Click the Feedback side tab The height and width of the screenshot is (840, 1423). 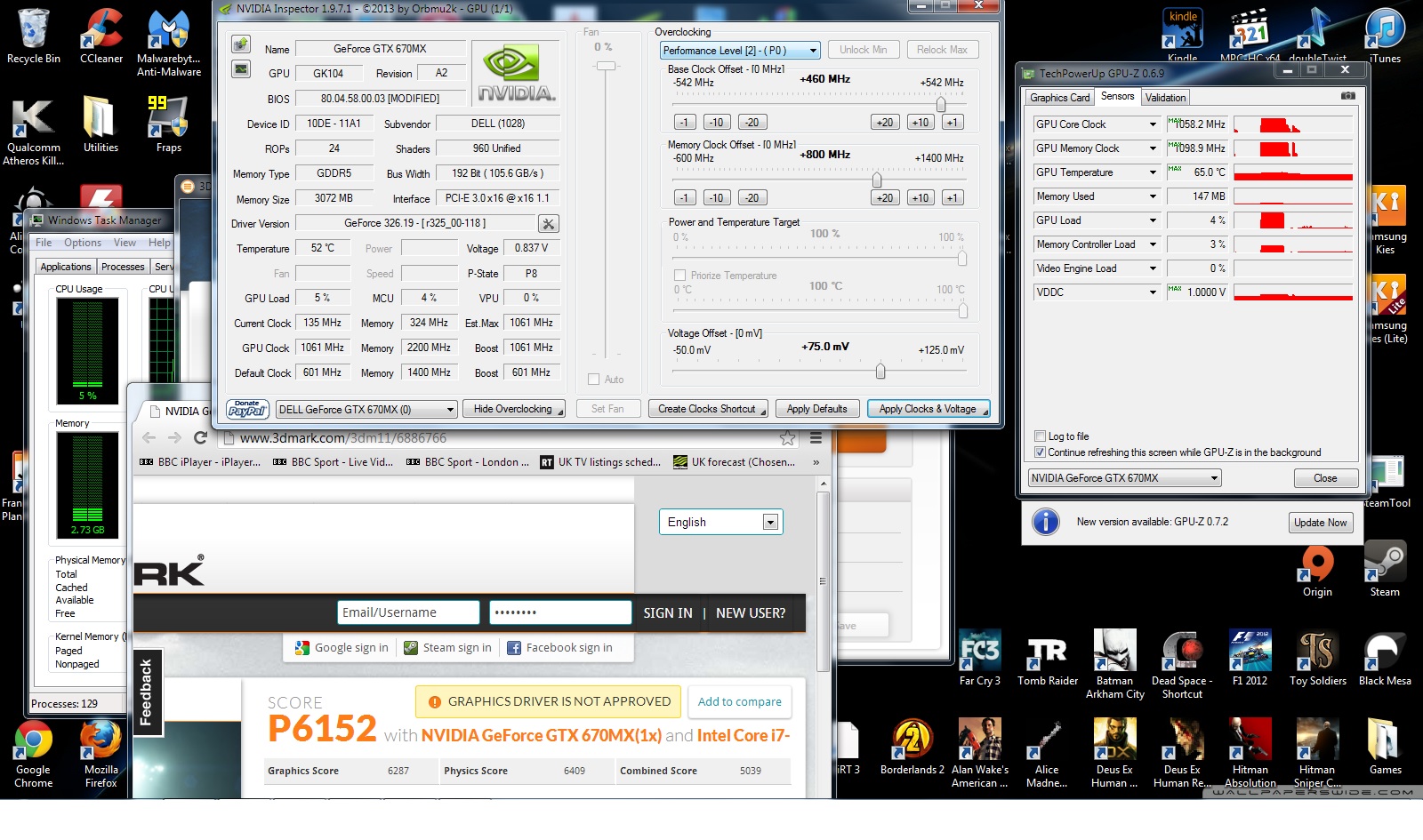click(x=147, y=692)
